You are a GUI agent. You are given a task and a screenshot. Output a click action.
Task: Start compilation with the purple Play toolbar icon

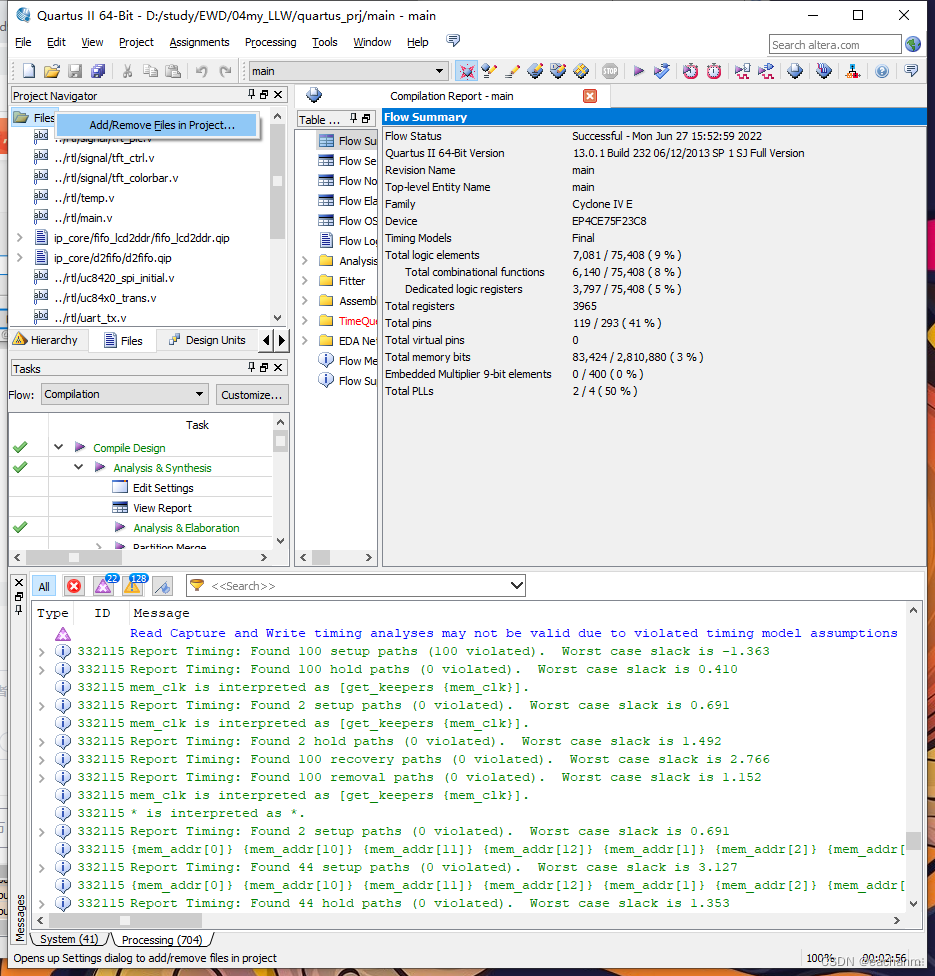click(638, 70)
